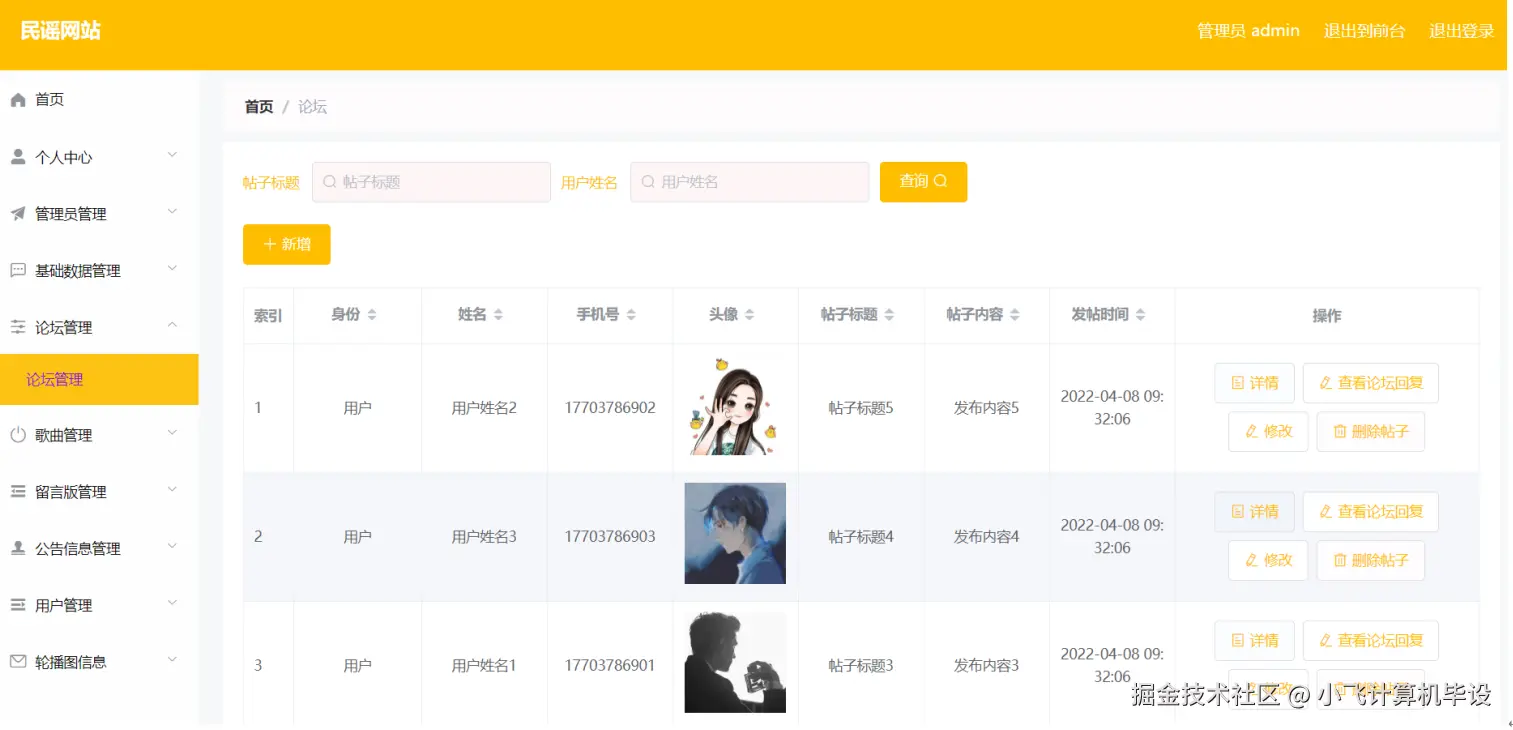Viewport: 1513px width, 730px height.
Task: Click the home icon beside 首页 in sidebar
Action: 18,100
